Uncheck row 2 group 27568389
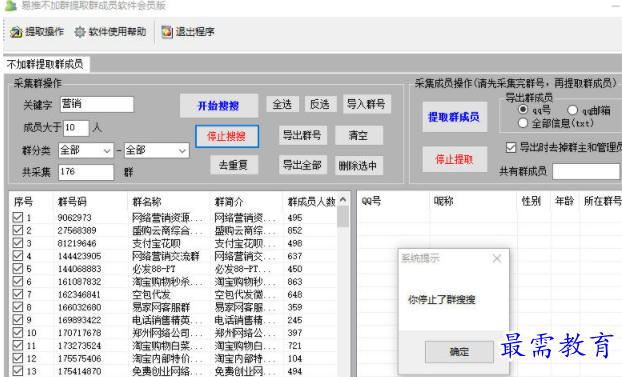Viewport: 622px width, 377px height. click(x=18, y=230)
